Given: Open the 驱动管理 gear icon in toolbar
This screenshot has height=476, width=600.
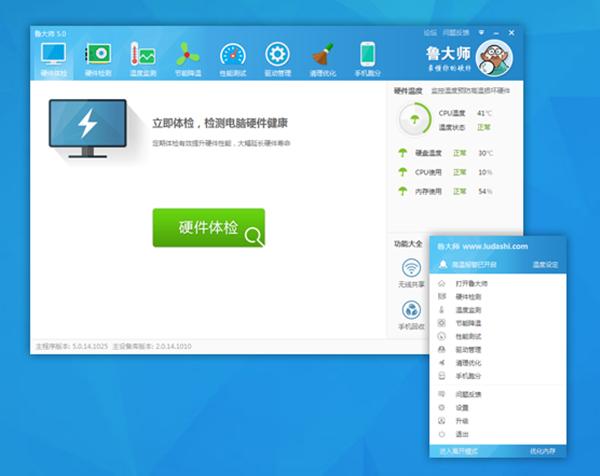Looking at the screenshot, I should 277,59.
